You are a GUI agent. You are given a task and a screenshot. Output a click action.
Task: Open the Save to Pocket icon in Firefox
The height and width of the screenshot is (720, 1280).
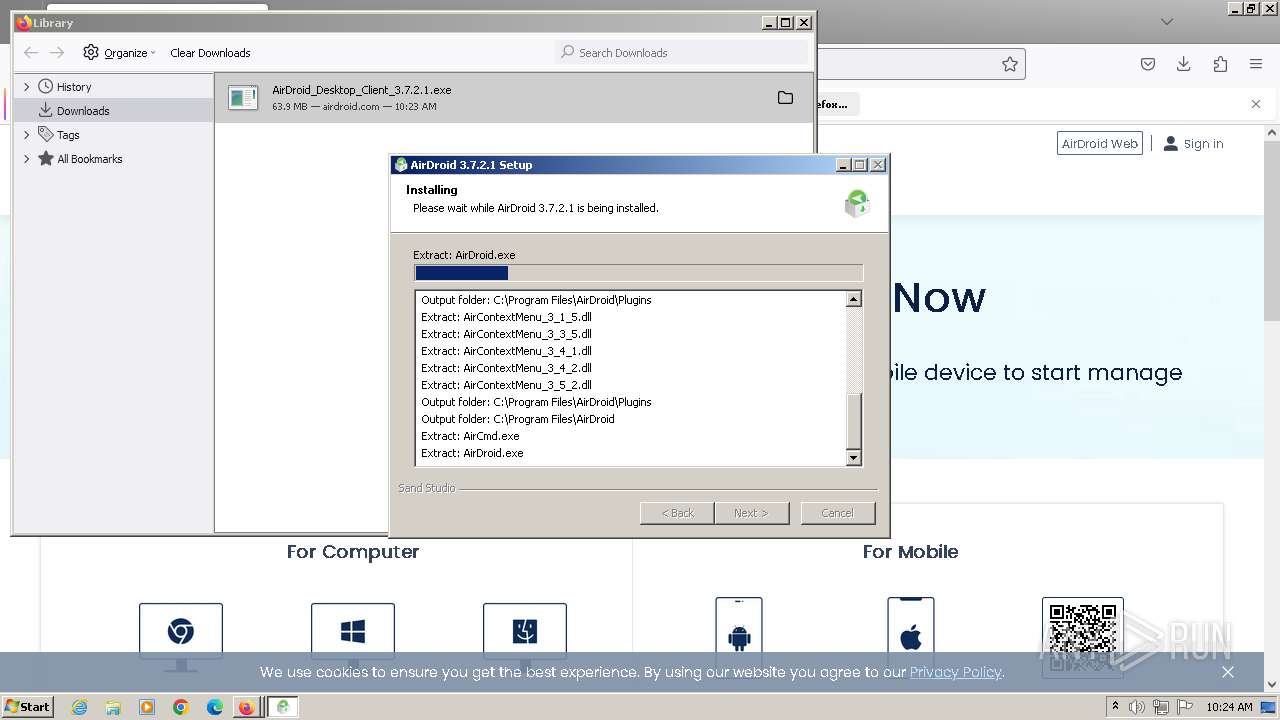point(1148,64)
